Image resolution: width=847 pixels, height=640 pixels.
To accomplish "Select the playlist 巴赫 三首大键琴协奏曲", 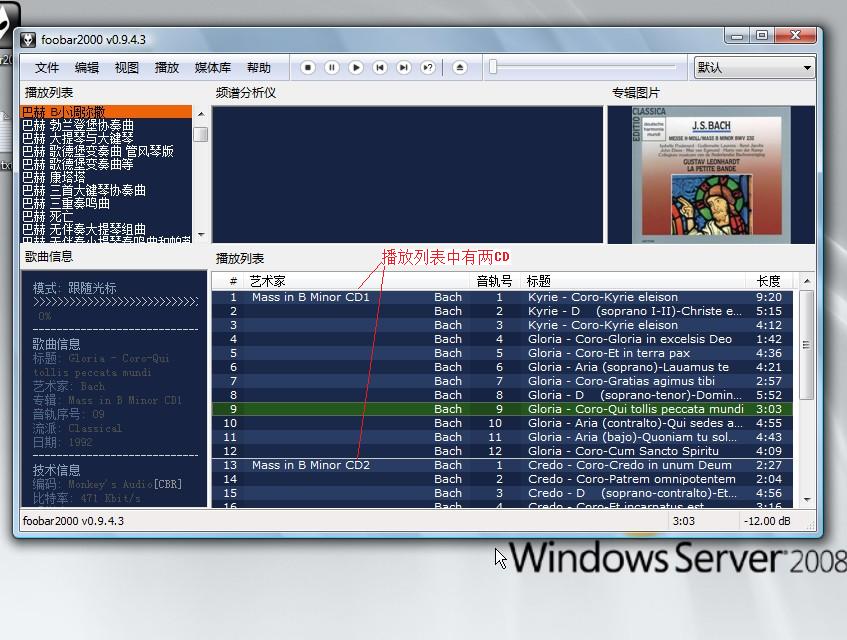I will coord(106,190).
